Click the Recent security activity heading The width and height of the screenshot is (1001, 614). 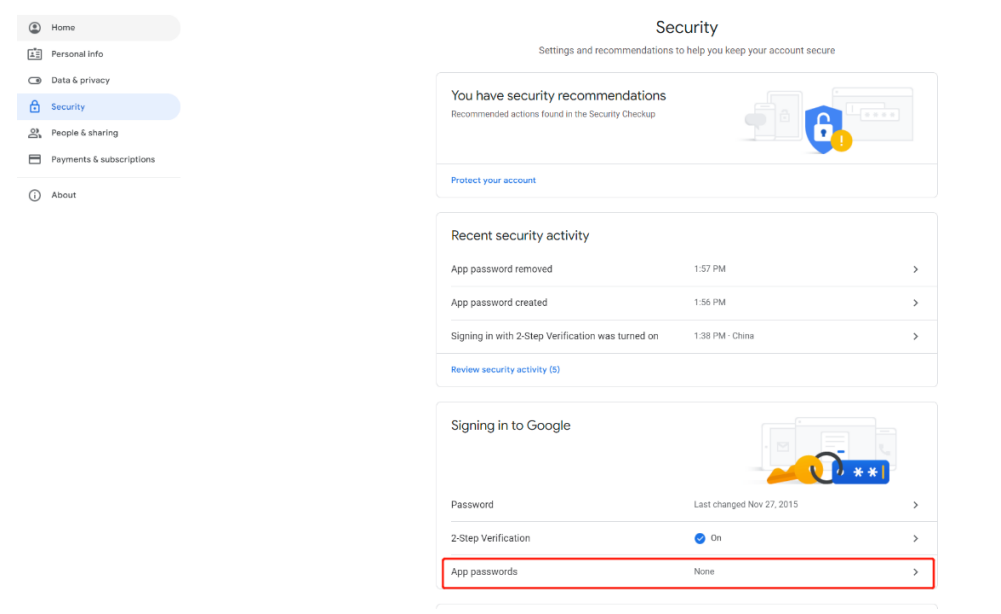[520, 236]
